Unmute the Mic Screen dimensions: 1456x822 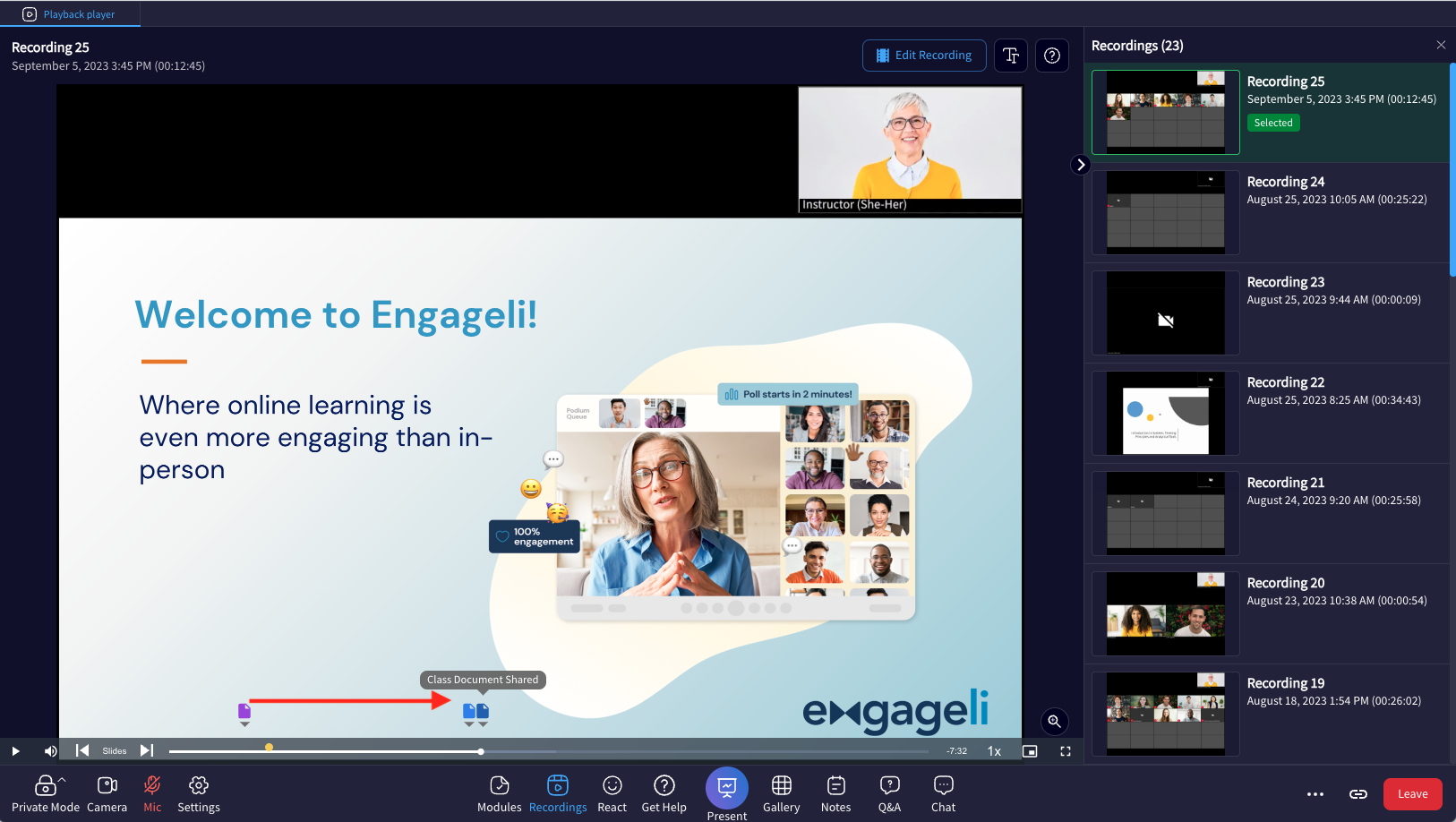coord(152,794)
